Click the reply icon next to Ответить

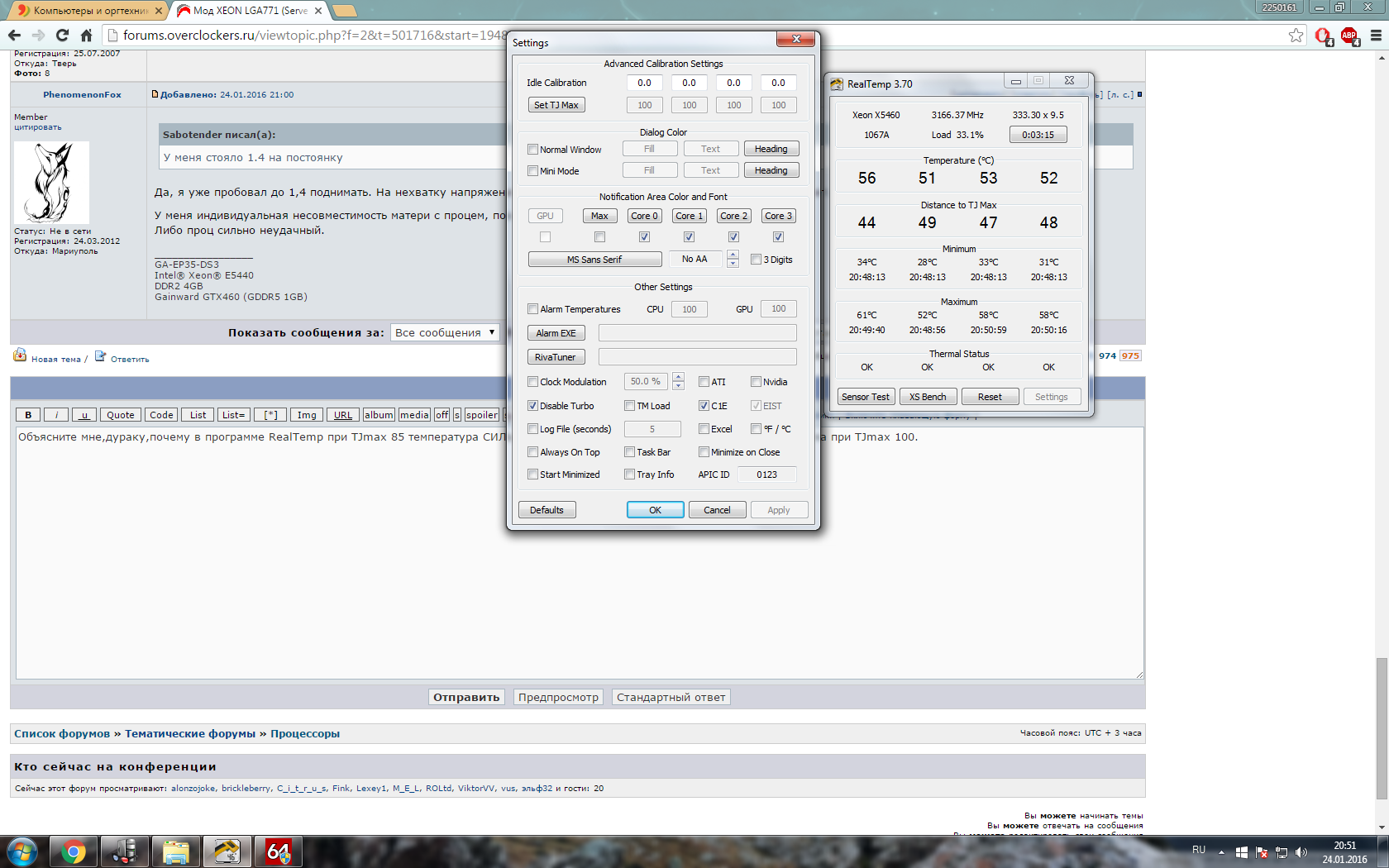tap(100, 356)
